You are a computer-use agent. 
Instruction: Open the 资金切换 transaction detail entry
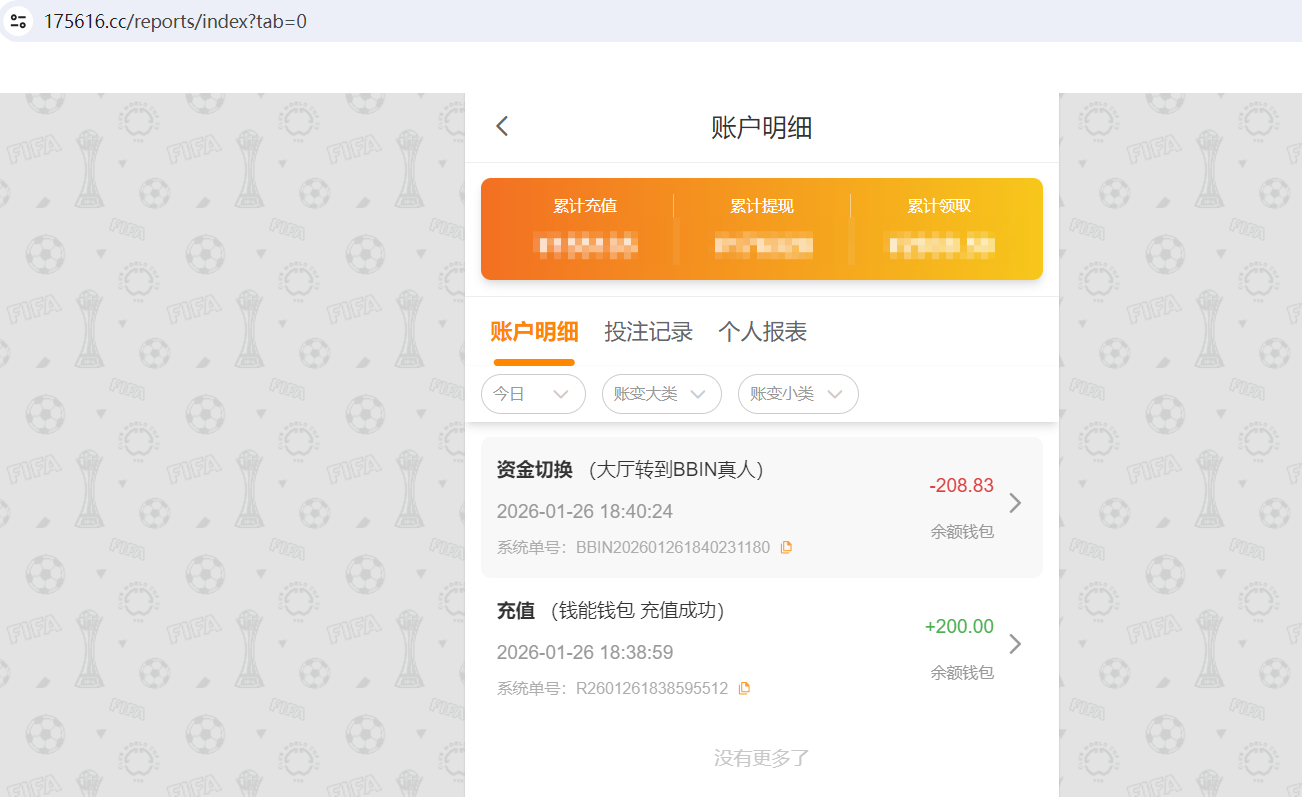[x=700, y=505]
